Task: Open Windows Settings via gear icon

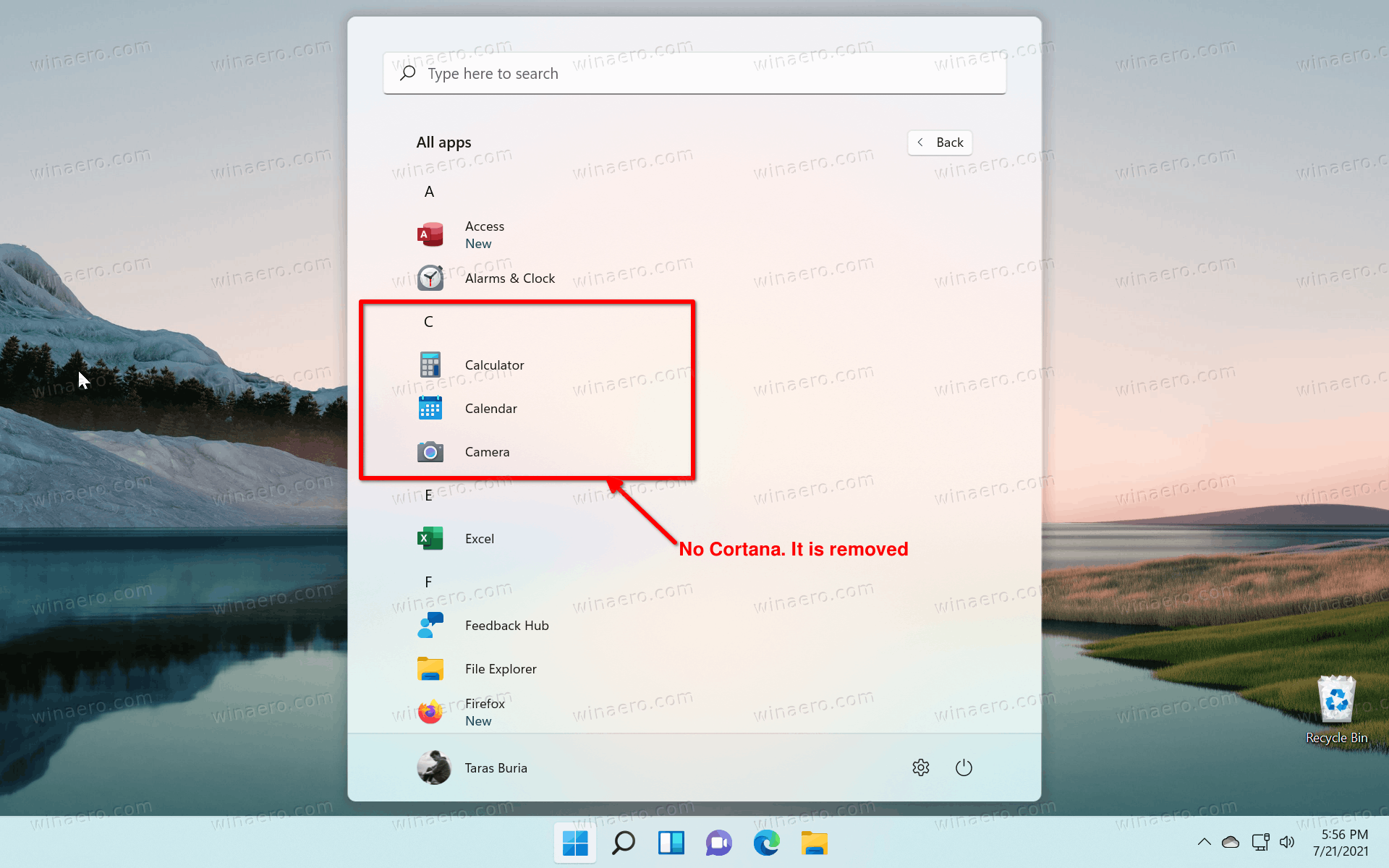Action: pos(921,767)
